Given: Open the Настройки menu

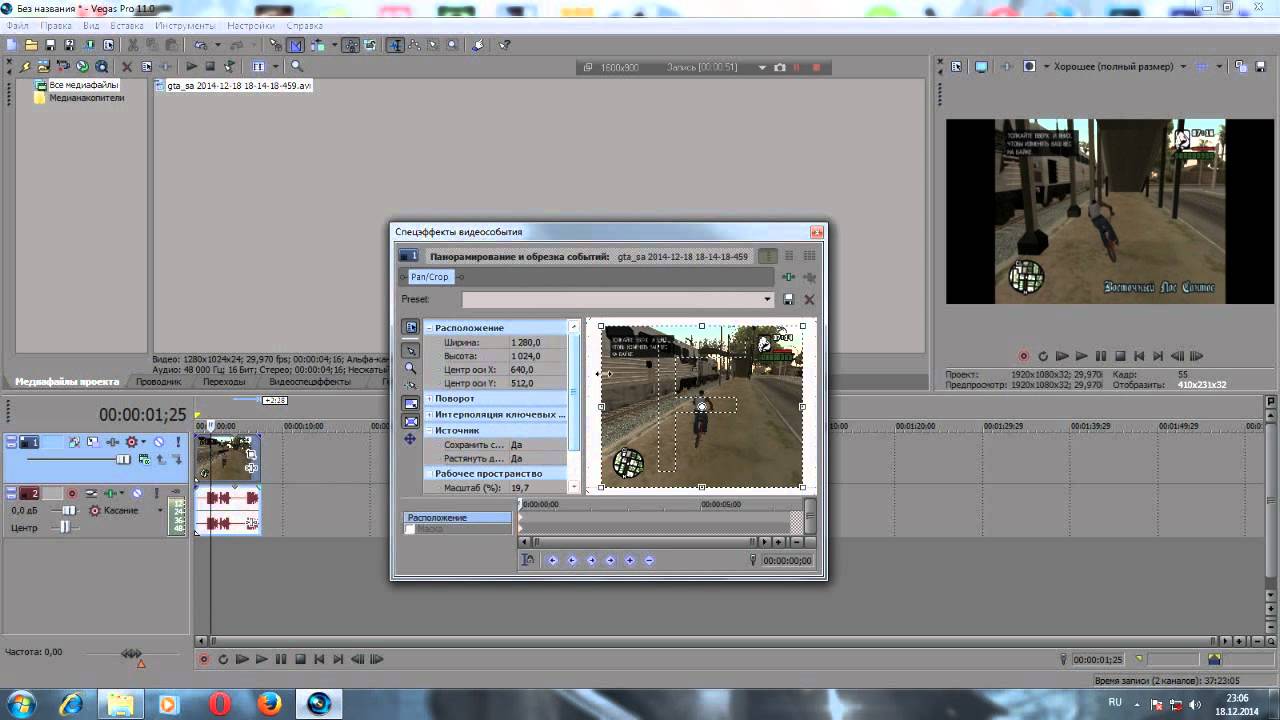Looking at the screenshot, I should [251, 25].
